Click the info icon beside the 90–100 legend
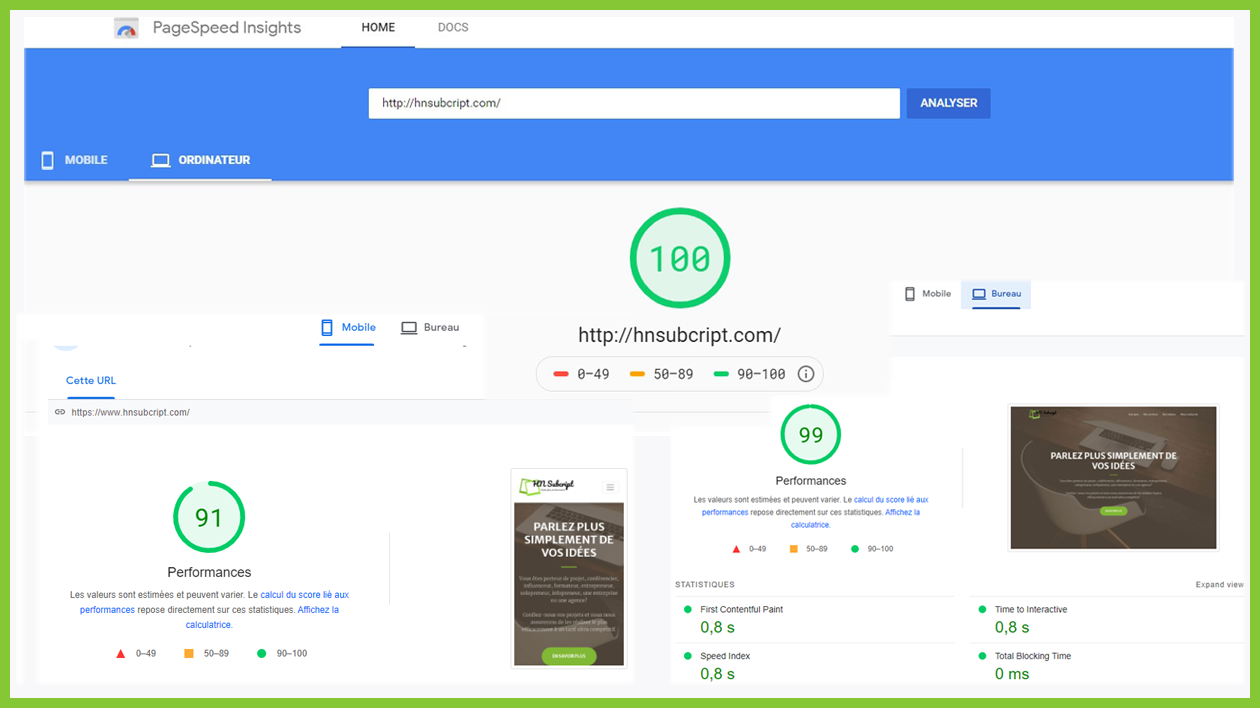The image size is (1260, 708). click(x=806, y=374)
